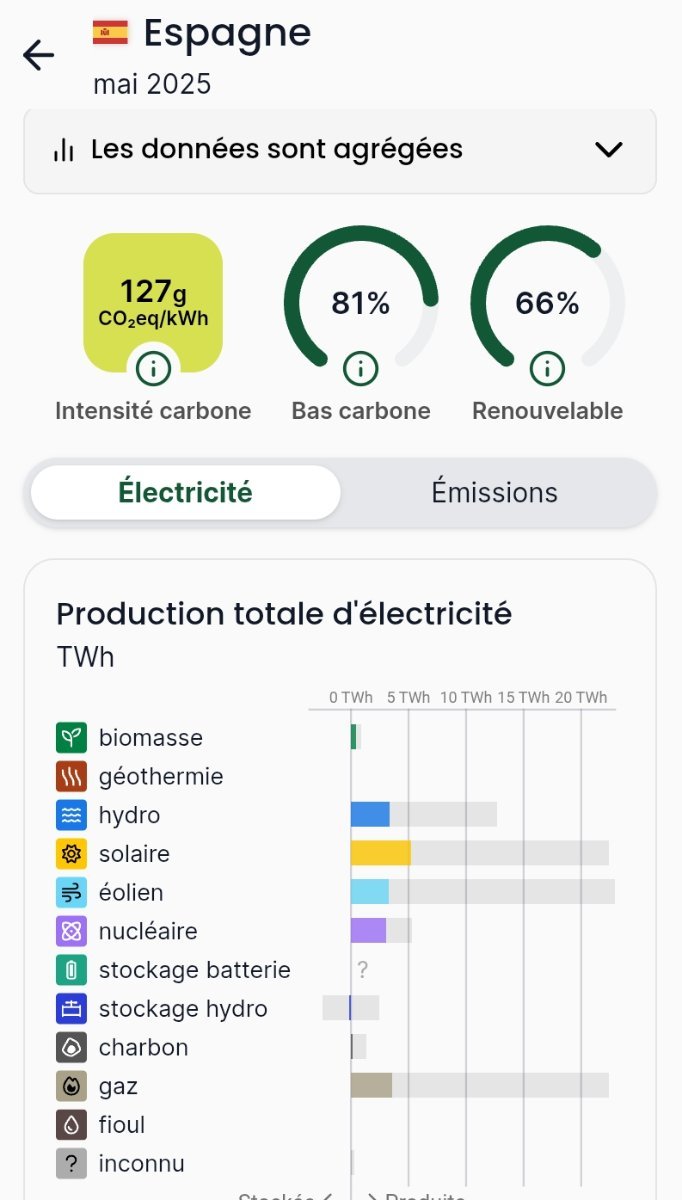The image size is (682, 1200).
Task: Click the biomasse leaf icon
Action: click(71, 738)
